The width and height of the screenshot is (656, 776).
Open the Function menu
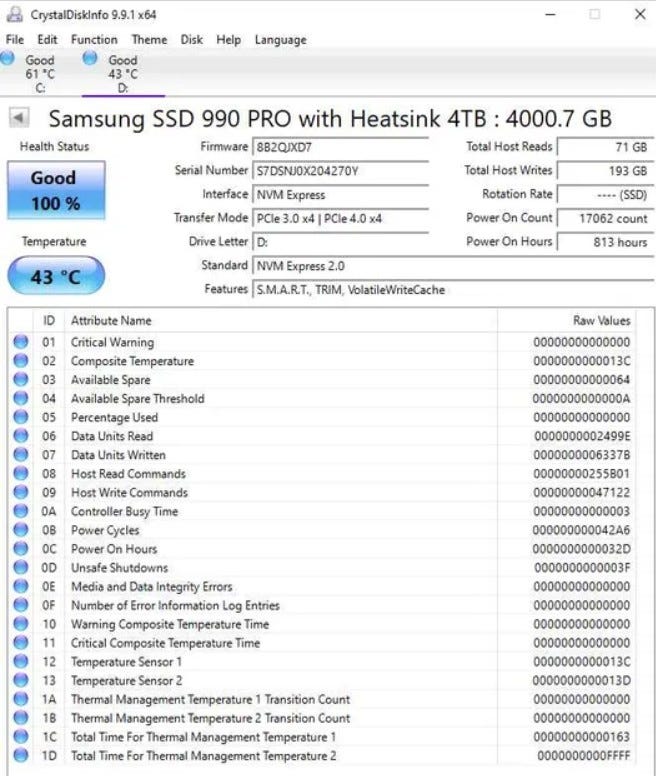tap(94, 40)
